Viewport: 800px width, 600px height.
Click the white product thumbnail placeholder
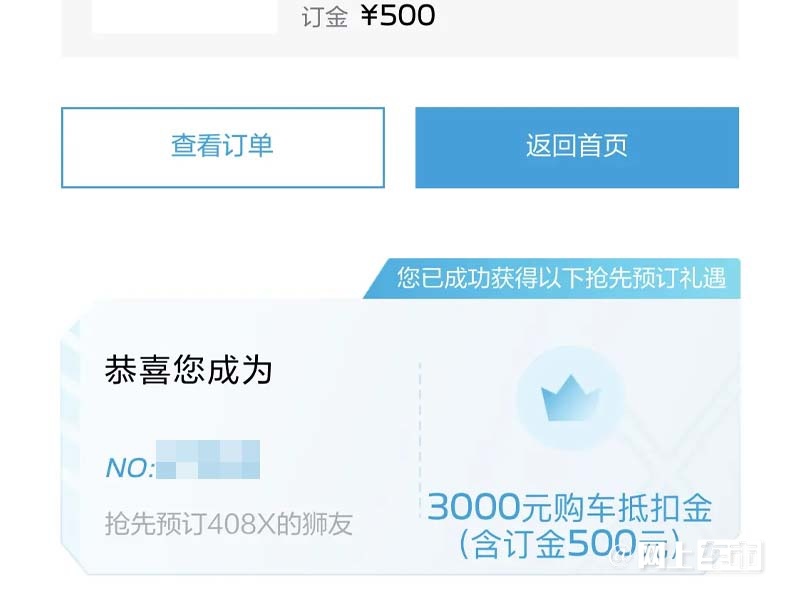[185, 17]
